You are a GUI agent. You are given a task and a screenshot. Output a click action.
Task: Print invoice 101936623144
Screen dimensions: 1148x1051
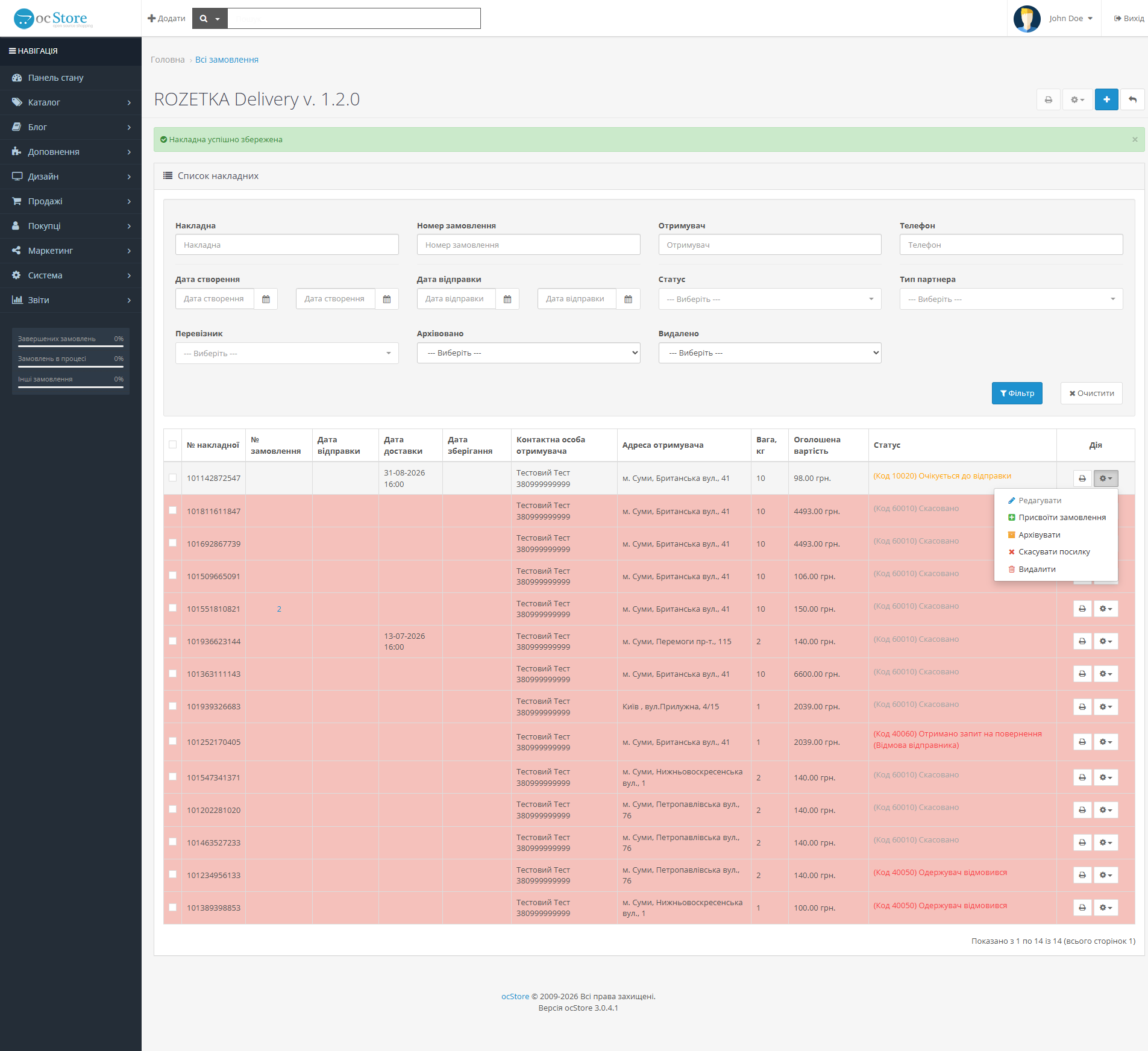click(x=1082, y=641)
